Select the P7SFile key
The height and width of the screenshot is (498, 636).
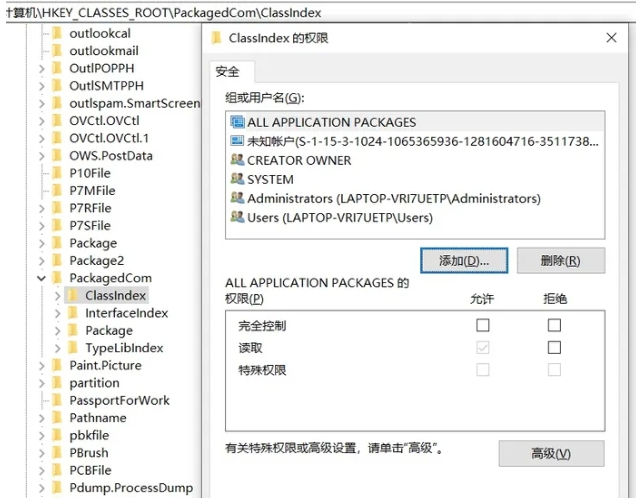(90, 225)
